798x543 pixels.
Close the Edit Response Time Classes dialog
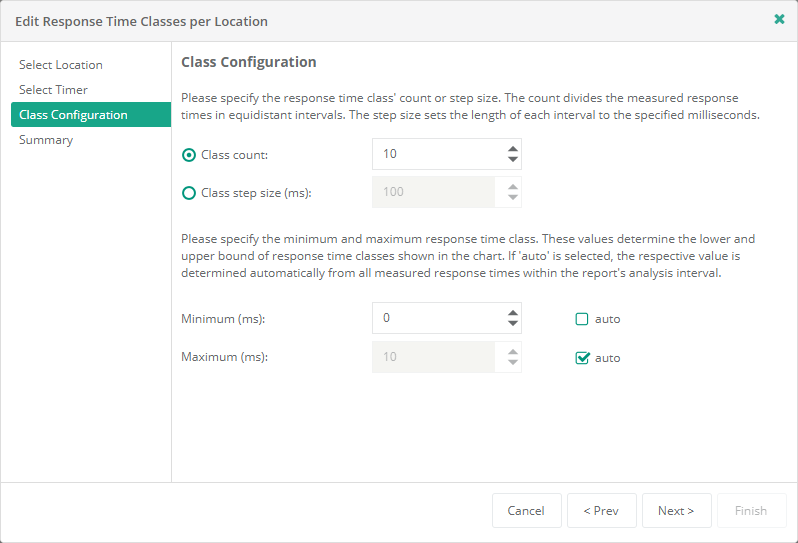[x=779, y=19]
